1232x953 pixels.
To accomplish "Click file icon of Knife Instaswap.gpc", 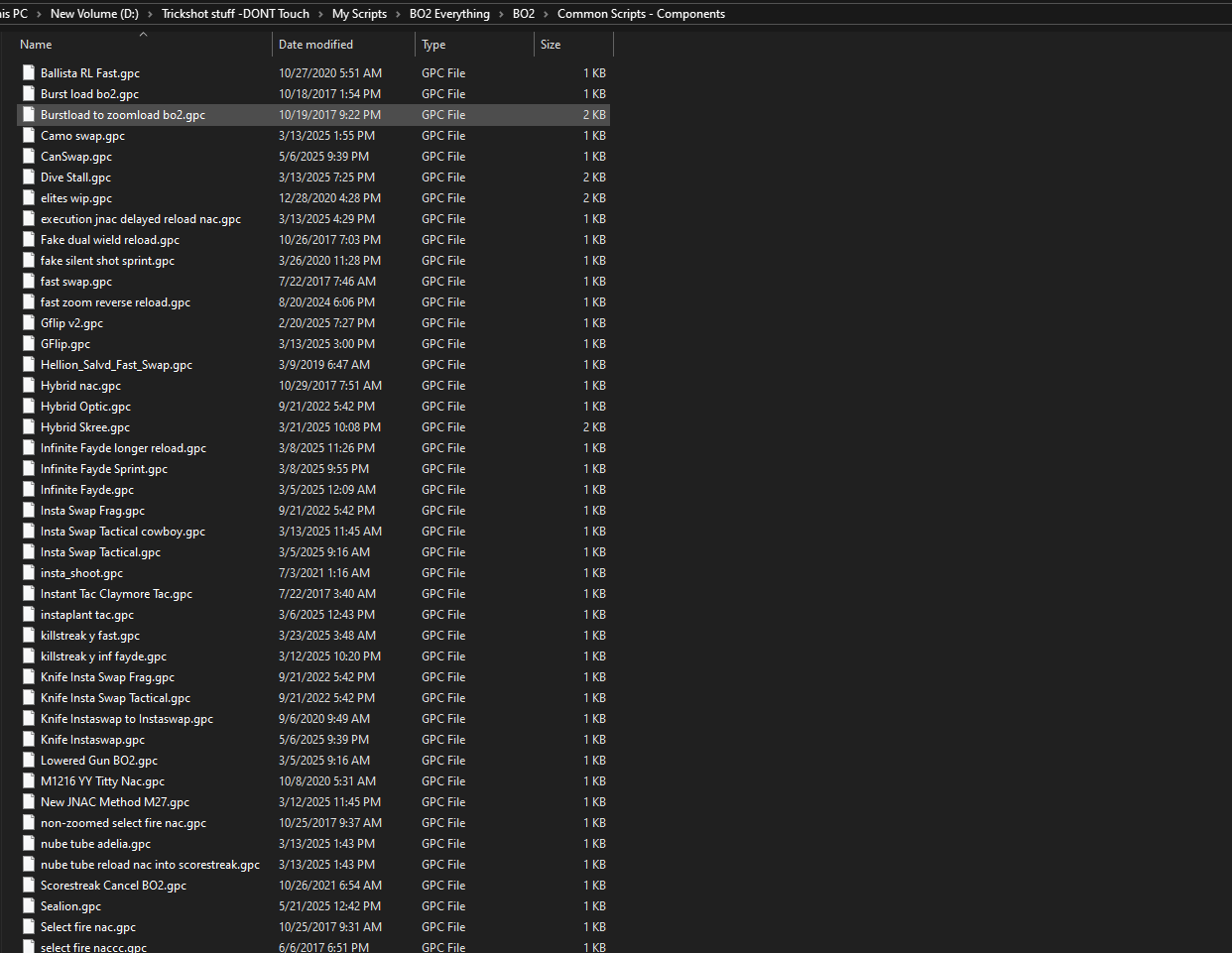I will (29, 739).
